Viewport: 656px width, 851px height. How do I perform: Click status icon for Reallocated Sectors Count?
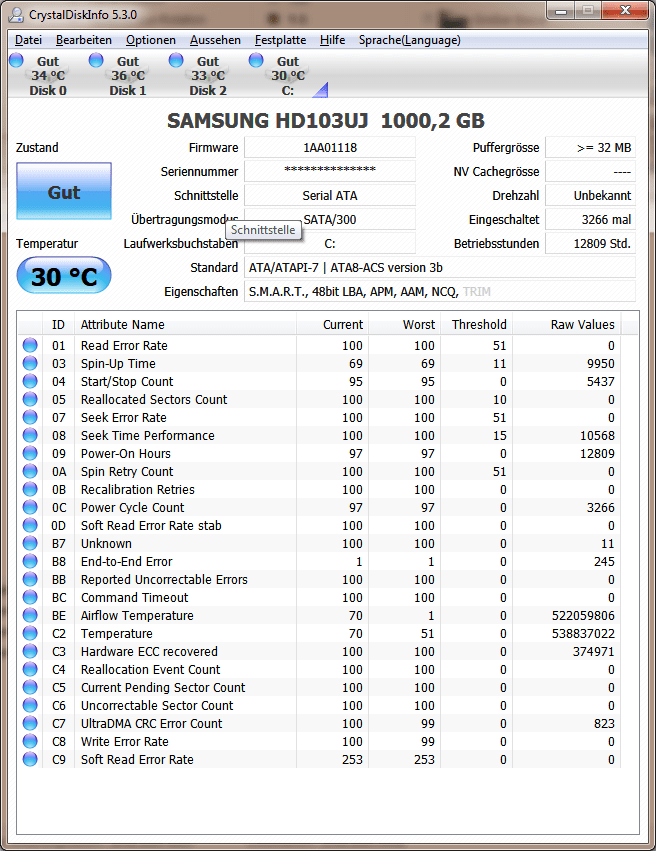click(30, 399)
